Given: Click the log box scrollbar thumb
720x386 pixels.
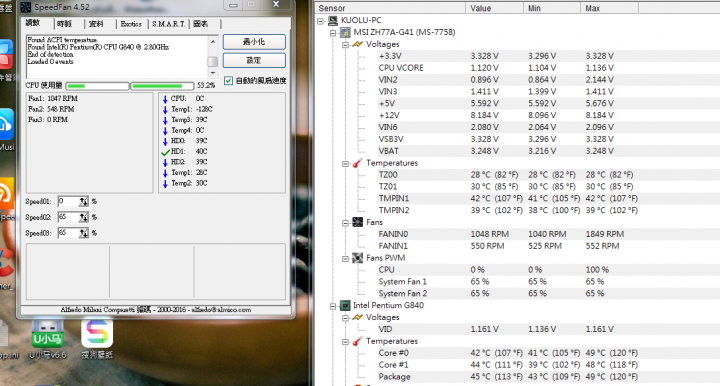Looking at the screenshot, I should pos(212,61).
